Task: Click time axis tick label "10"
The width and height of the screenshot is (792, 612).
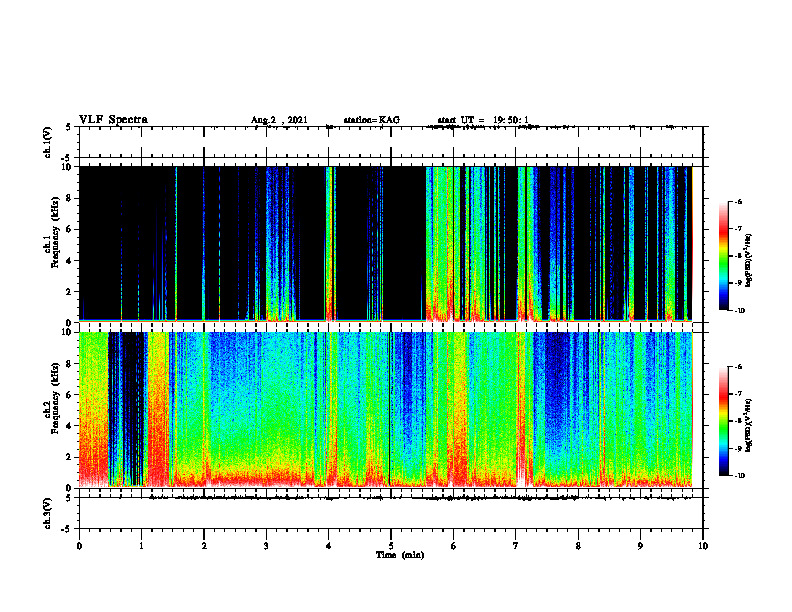Action: pos(703,546)
